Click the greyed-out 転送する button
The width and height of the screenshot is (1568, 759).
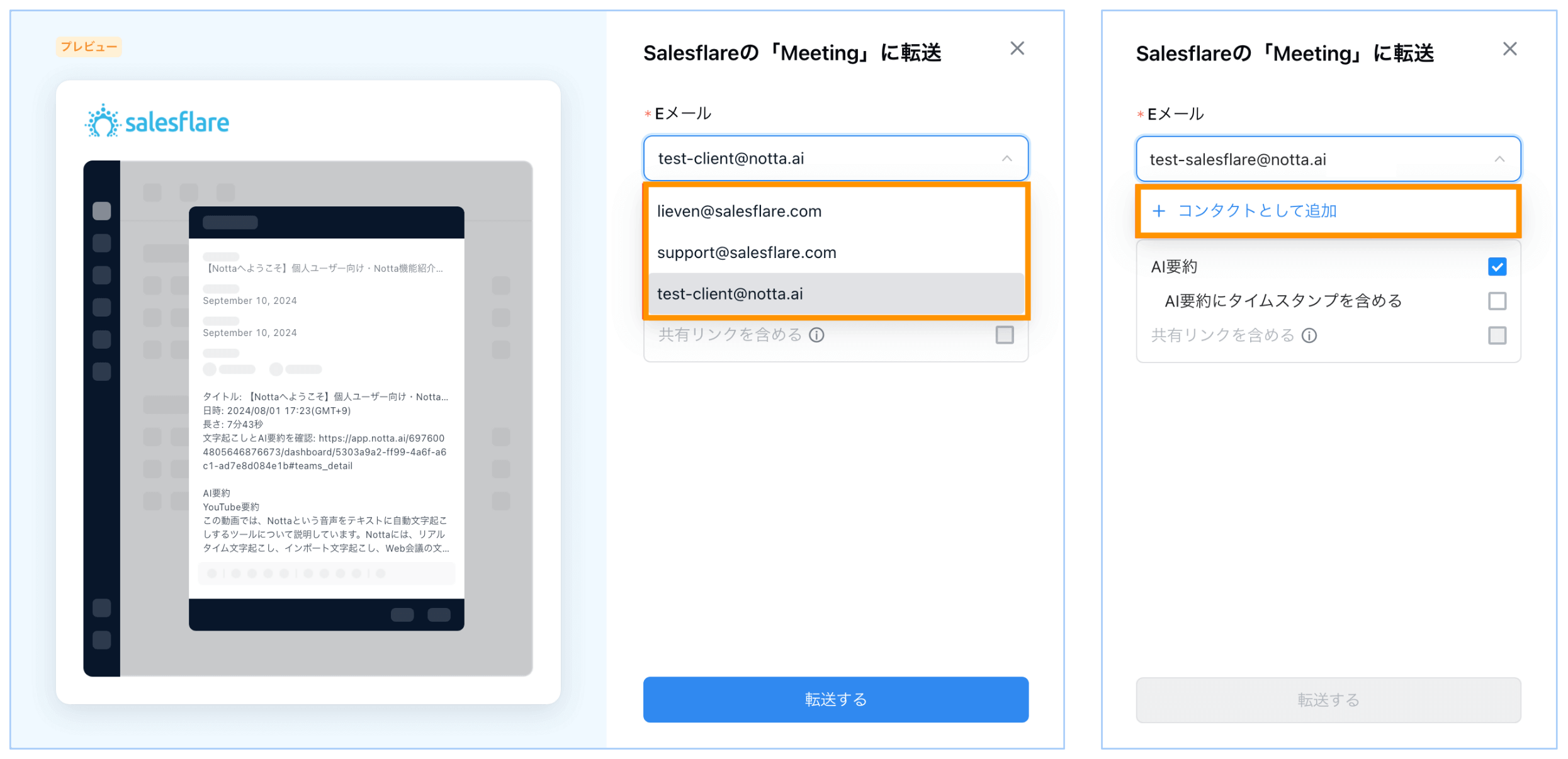tap(1328, 700)
